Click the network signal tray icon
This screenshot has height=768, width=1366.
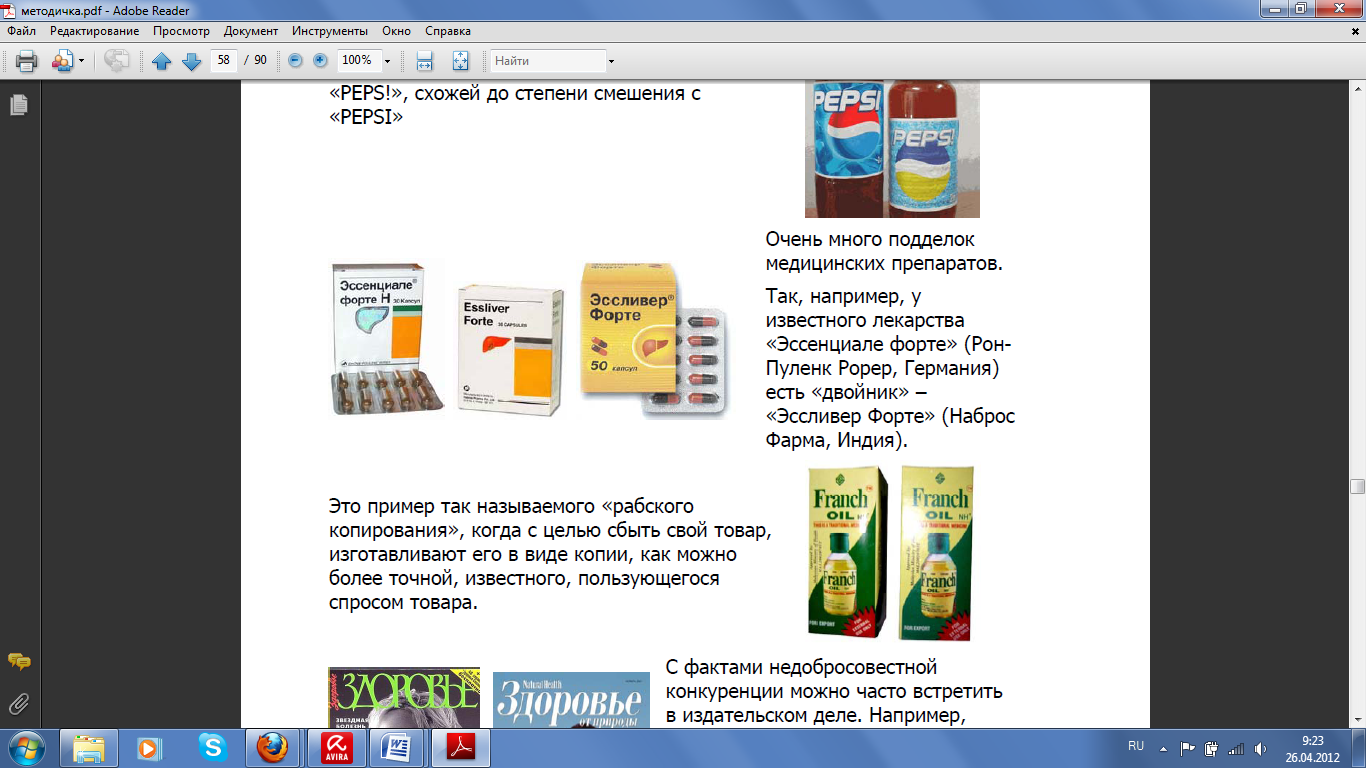click(1236, 748)
